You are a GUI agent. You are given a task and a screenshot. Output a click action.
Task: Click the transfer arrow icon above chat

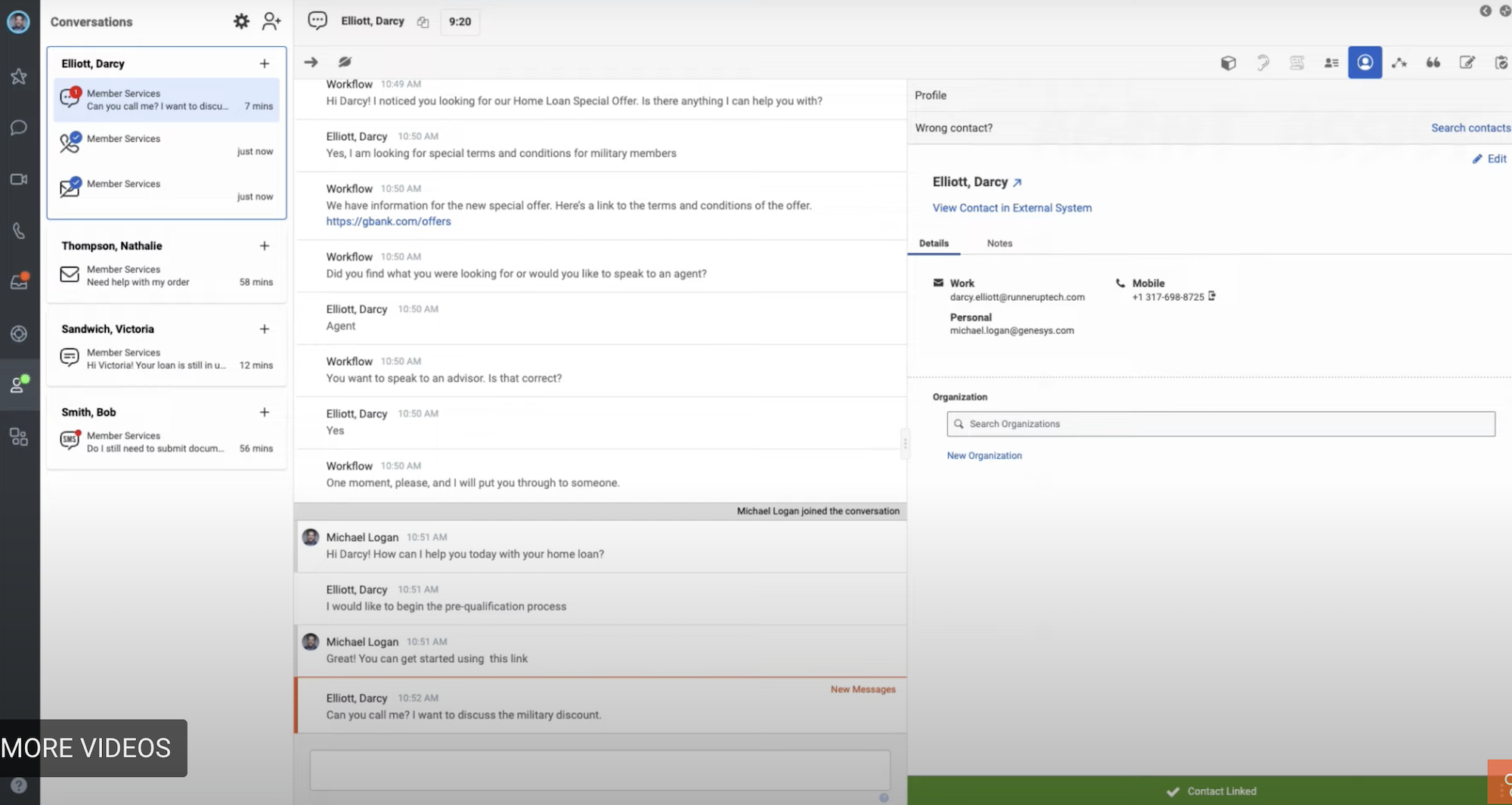pos(311,62)
